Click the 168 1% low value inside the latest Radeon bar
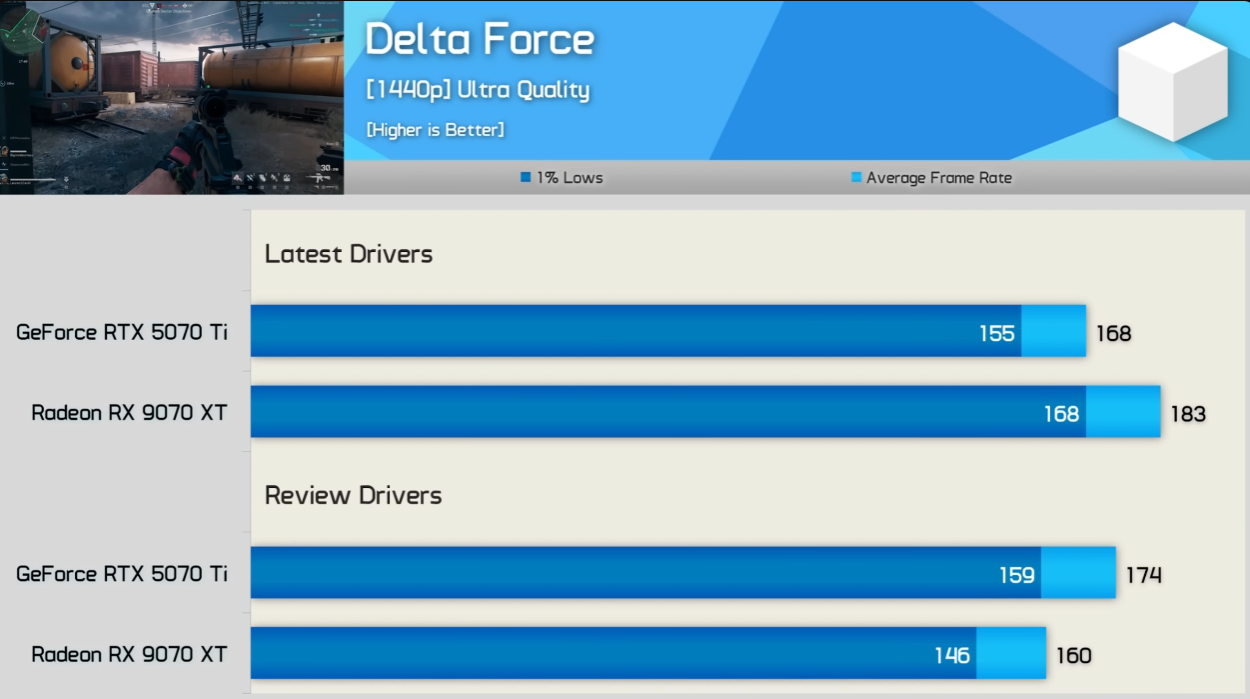 tap(1062, 413)
